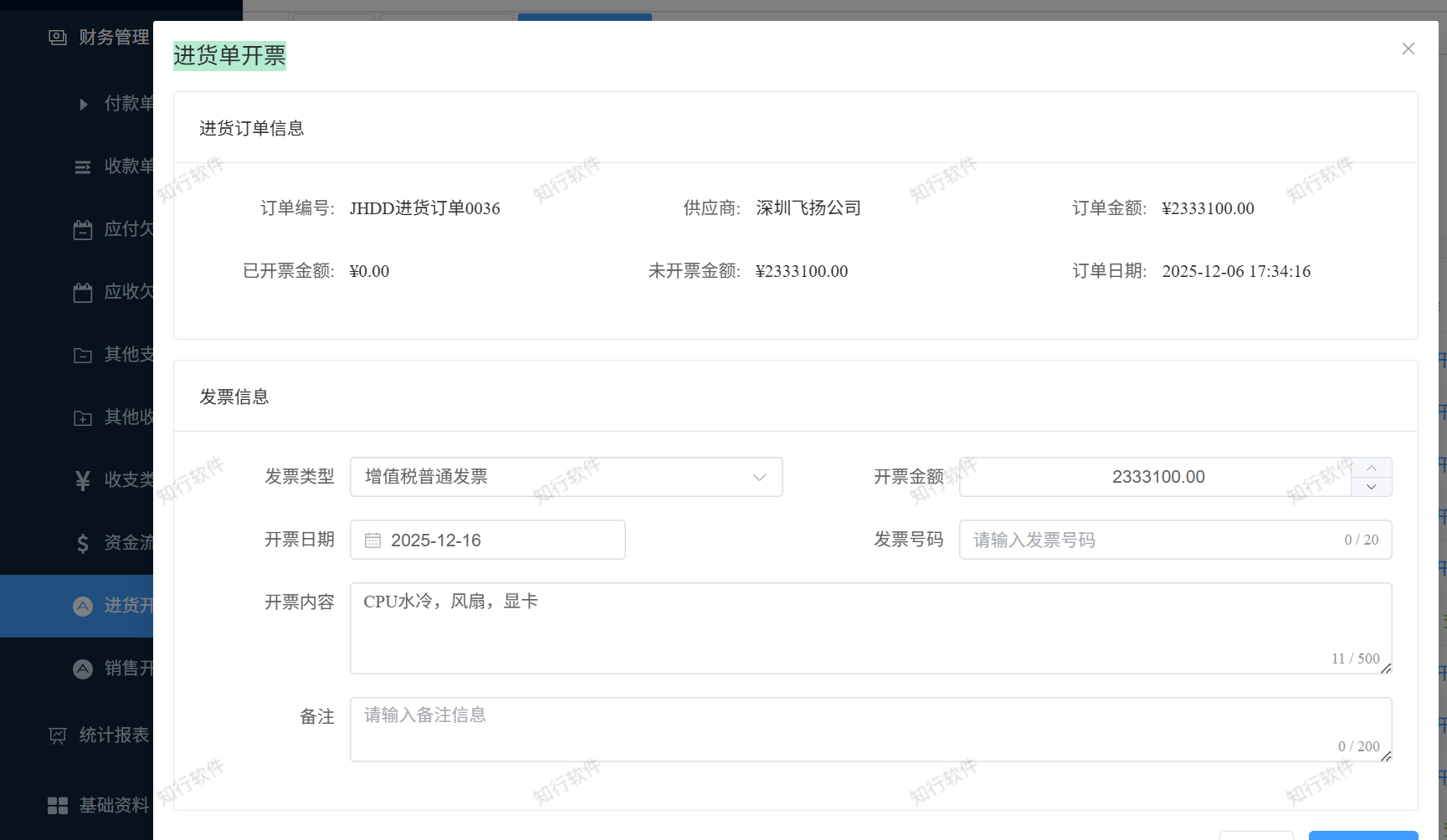Click the 销售开票 circle icon
The height and width of the screenshot is (840, 1447).
point(82,668)
